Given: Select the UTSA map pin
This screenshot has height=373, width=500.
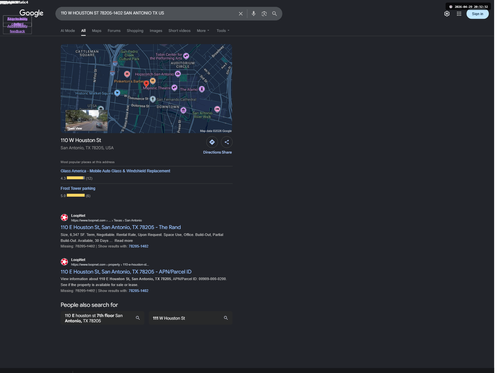Looking at the screenshot, I should coord(101,108).
